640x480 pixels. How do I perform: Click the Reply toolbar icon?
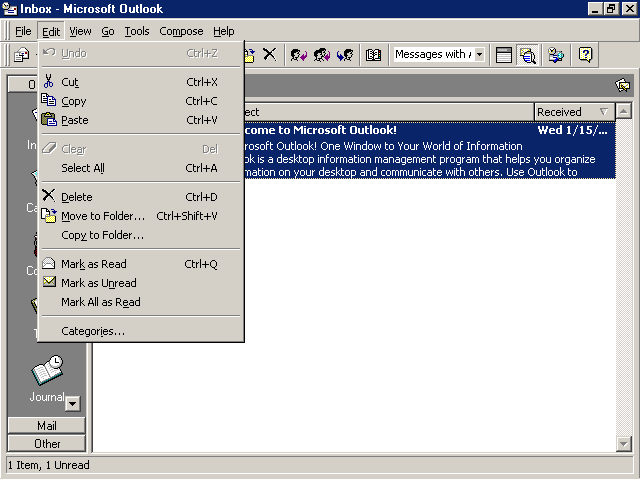pos(298,54)
